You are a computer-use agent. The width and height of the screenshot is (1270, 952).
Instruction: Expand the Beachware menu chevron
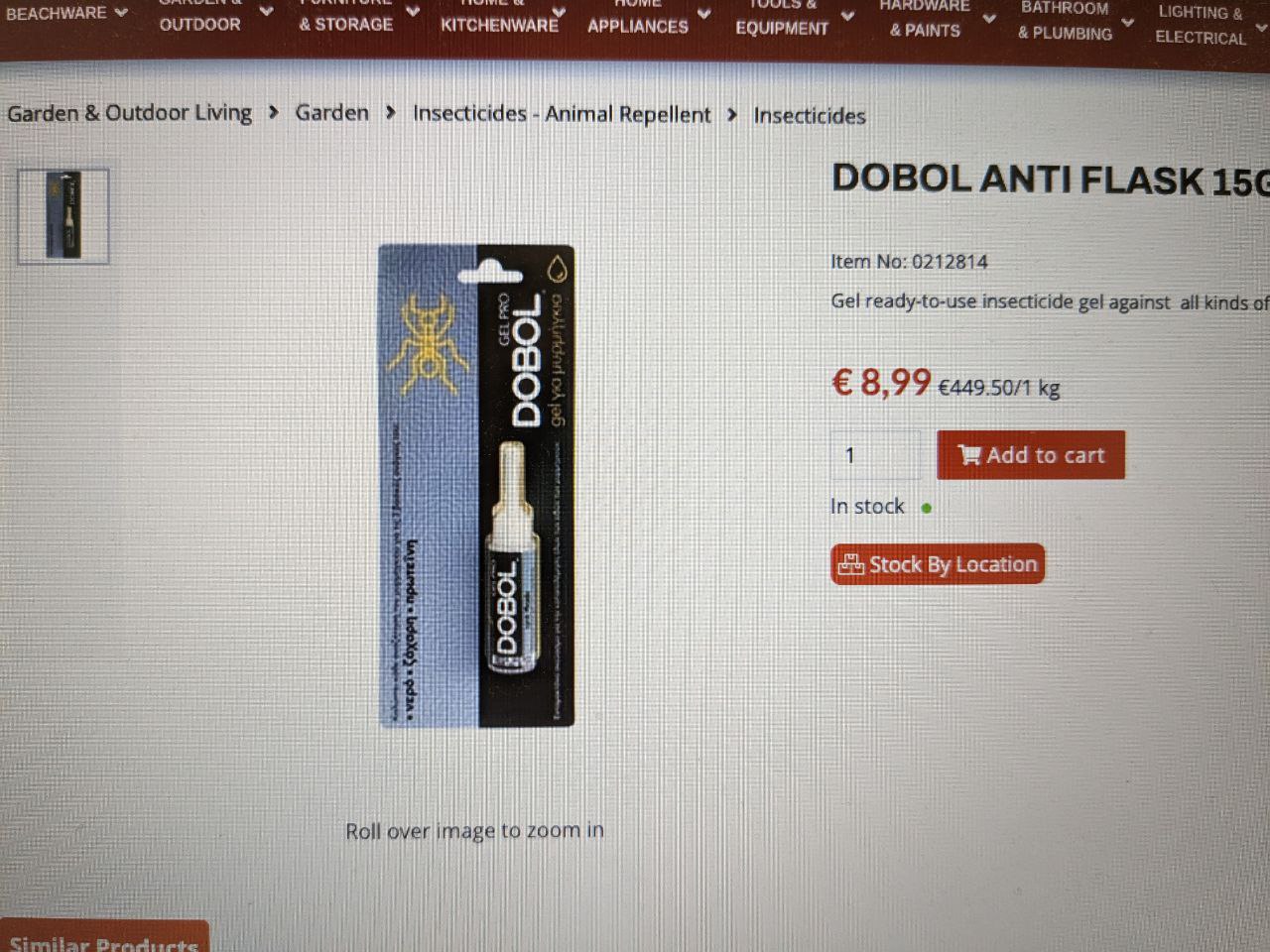(121, 12)
